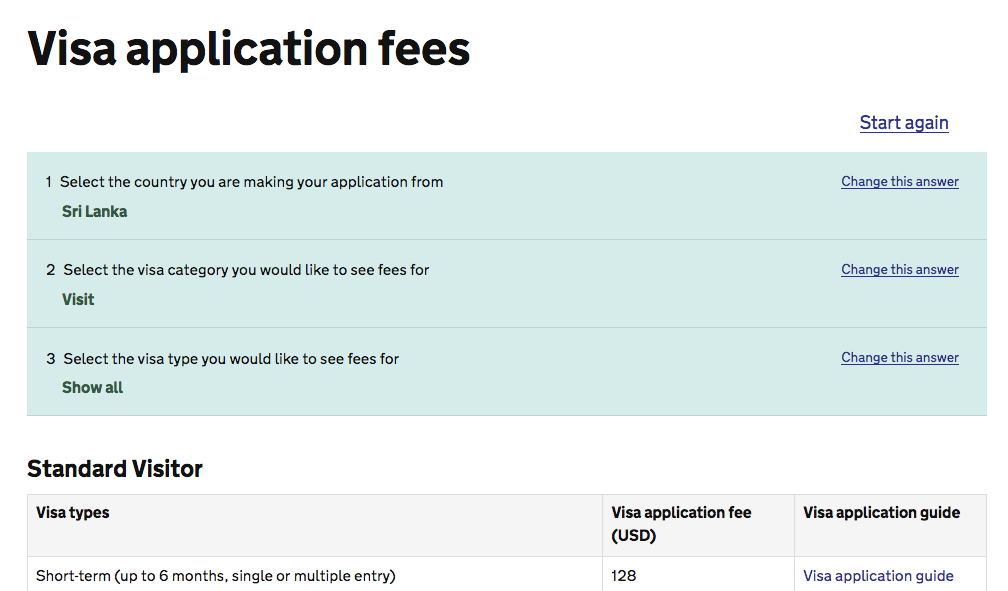The image size is (1008, 591).
Task: Click the Visit category answer
Action: tap(78, 300)
